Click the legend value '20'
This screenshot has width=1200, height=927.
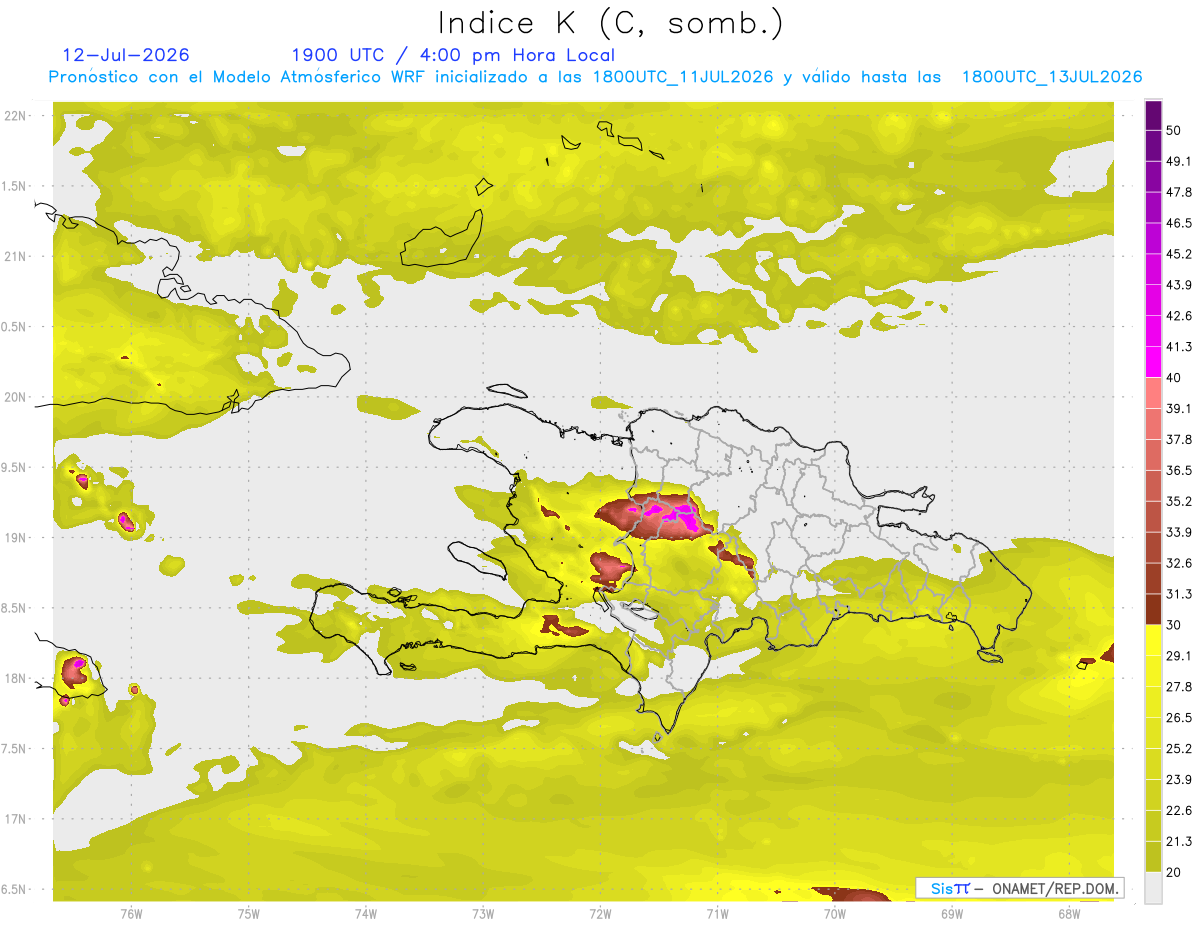1175,873
